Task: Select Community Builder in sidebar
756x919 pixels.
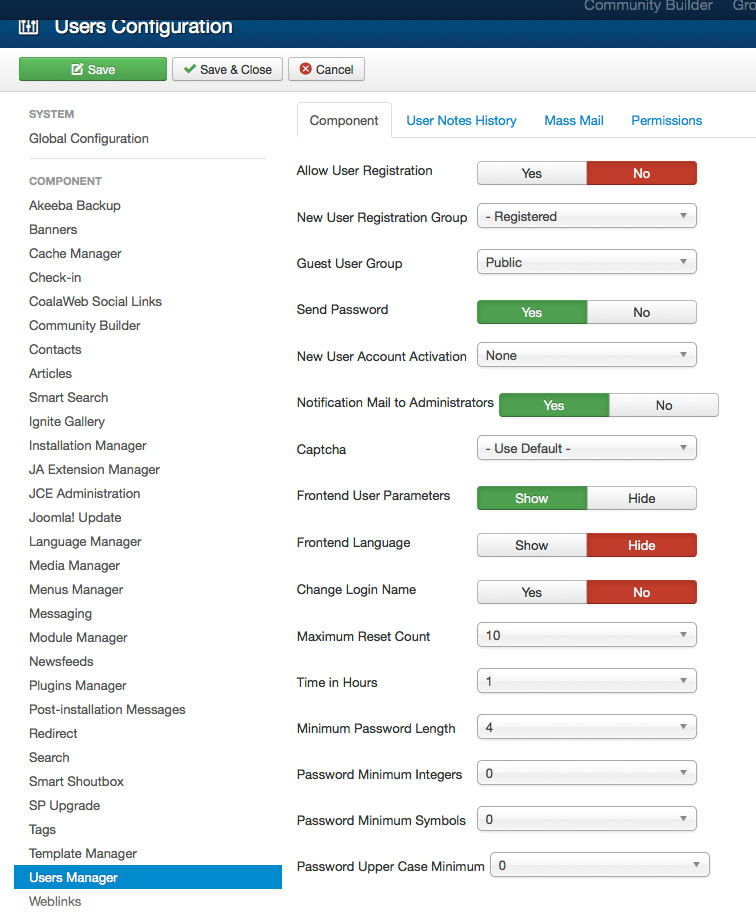Action: click(84, 326)
